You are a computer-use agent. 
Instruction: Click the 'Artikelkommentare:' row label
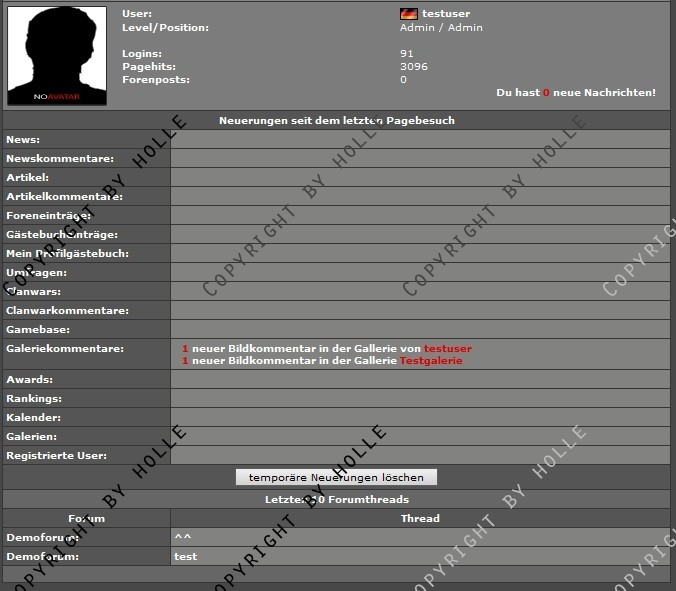[64, 197]
